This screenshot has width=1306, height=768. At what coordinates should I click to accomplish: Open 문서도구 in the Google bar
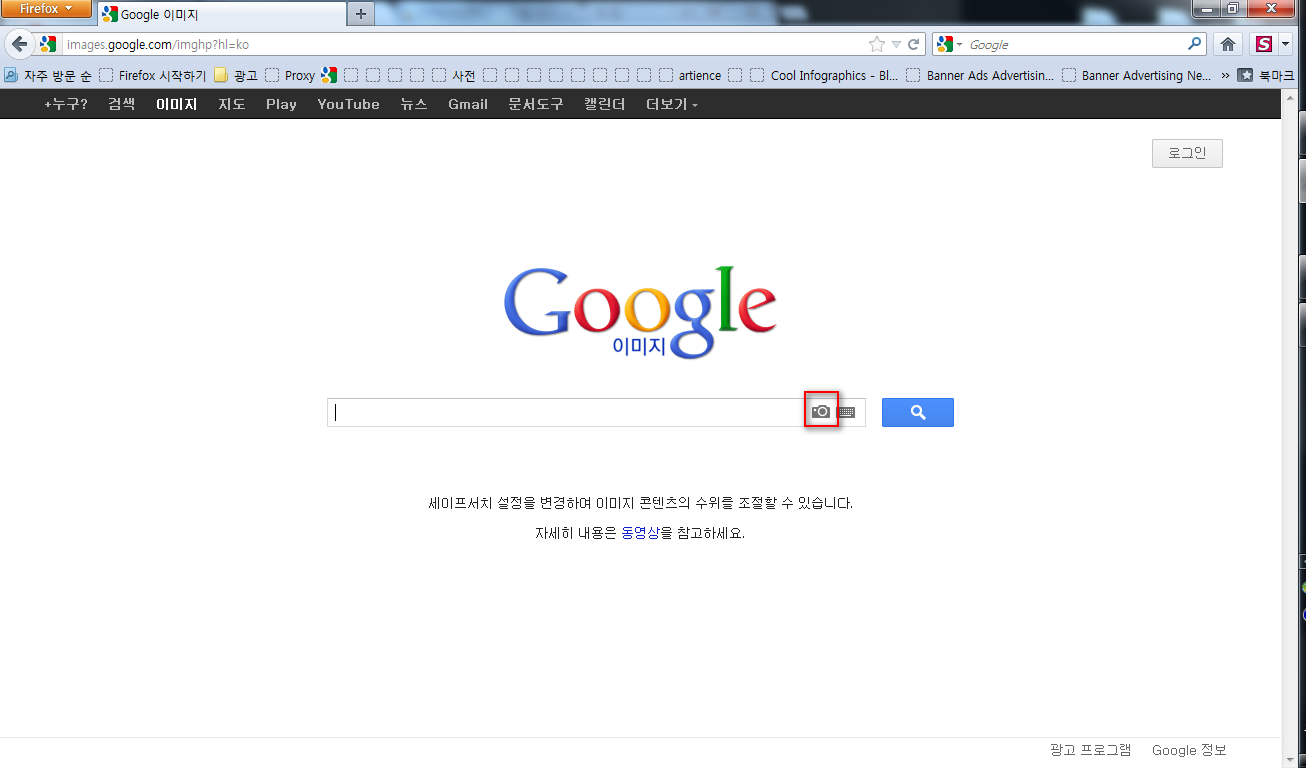(536, 104)
